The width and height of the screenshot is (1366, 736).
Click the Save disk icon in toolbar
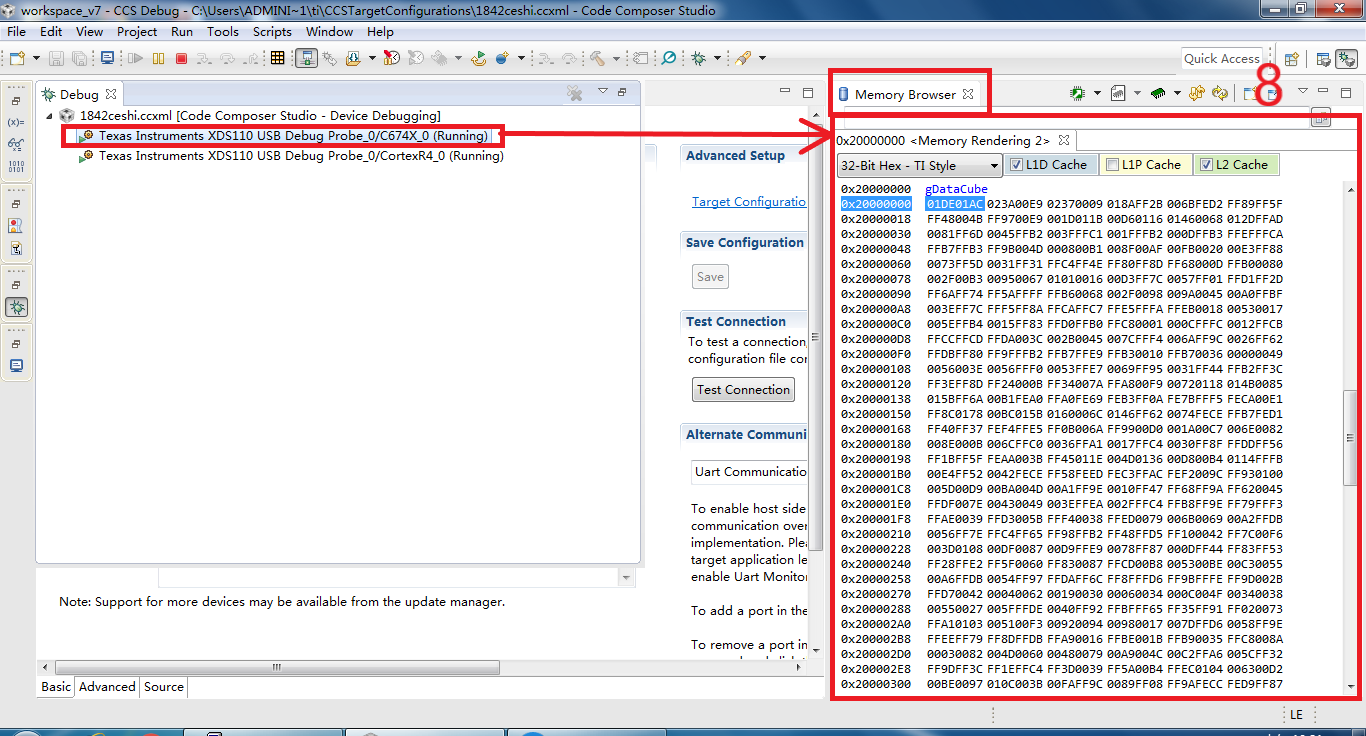(56, 58)
